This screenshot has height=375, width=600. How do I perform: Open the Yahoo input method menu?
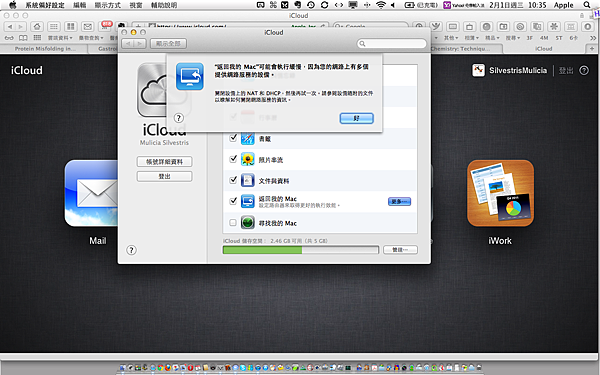coord(464,5)
